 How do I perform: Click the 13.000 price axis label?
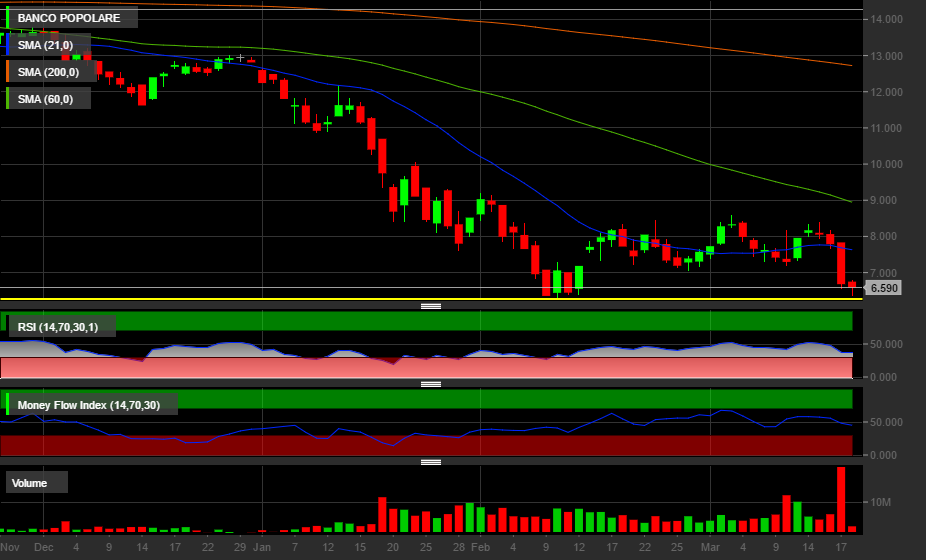click(886, 56)
